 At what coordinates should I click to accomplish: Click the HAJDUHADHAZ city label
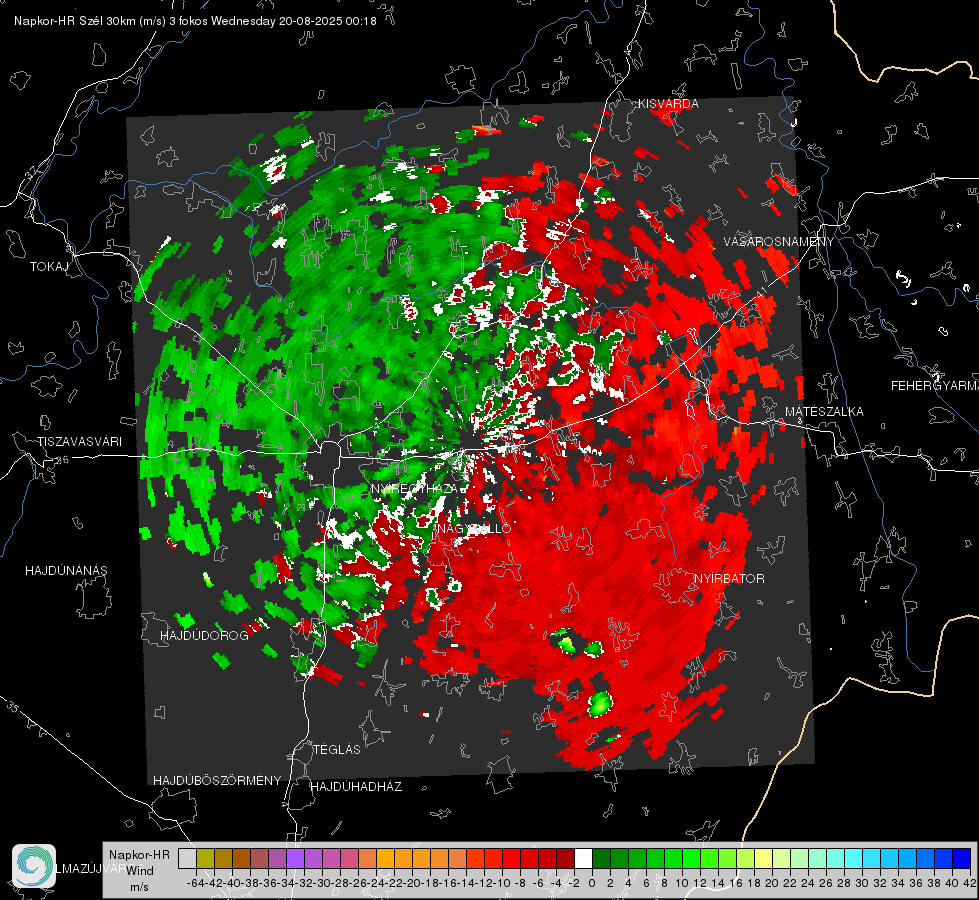pyautogui.click(x=356, y=787)
